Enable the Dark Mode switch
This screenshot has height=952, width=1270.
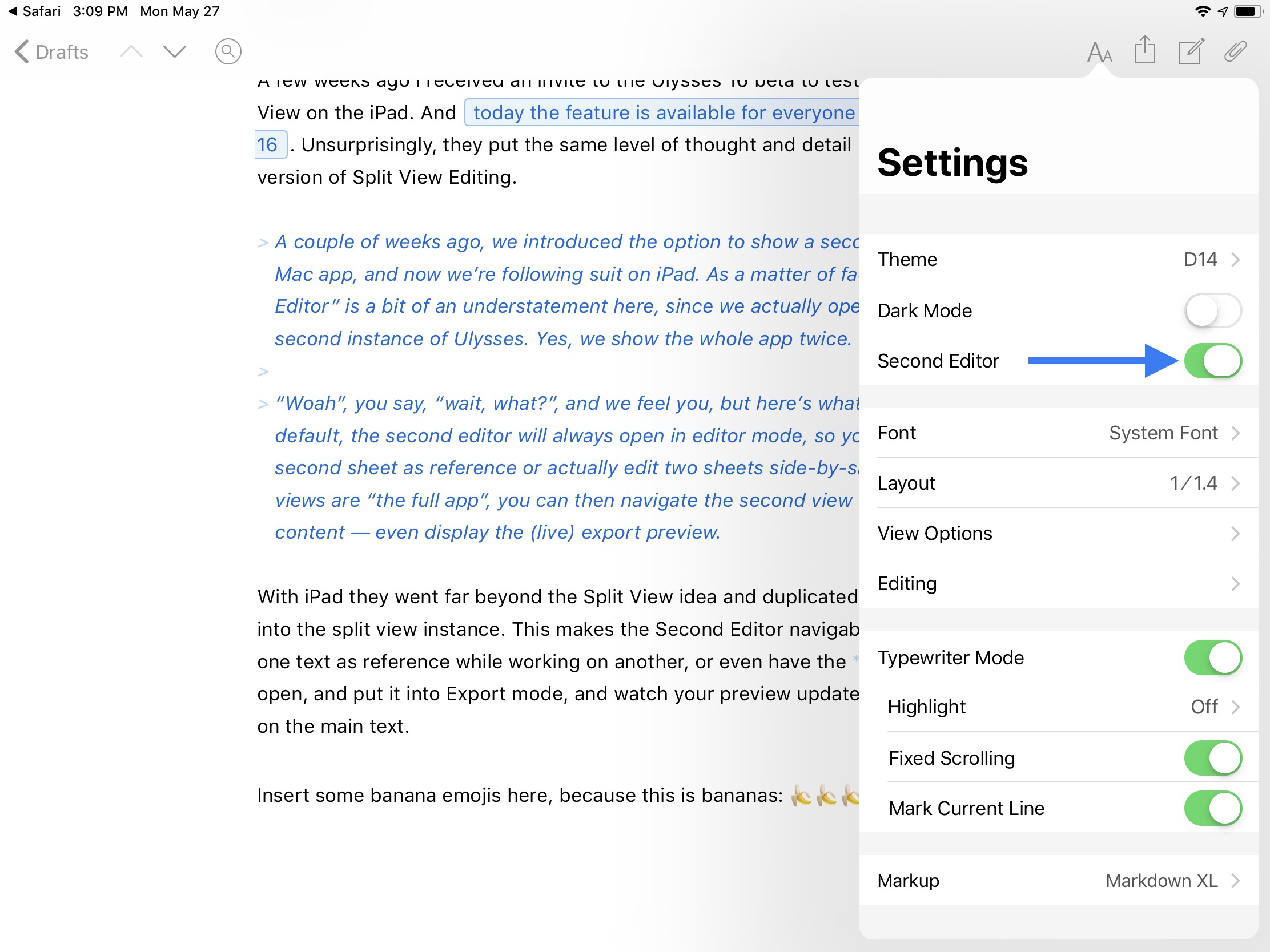pos(1212,310)
